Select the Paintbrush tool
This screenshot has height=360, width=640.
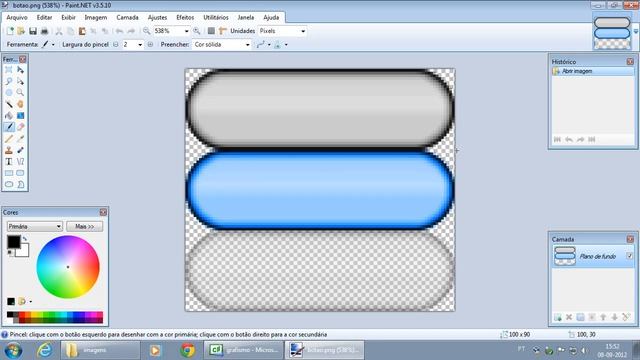click(x=9, y=127)
